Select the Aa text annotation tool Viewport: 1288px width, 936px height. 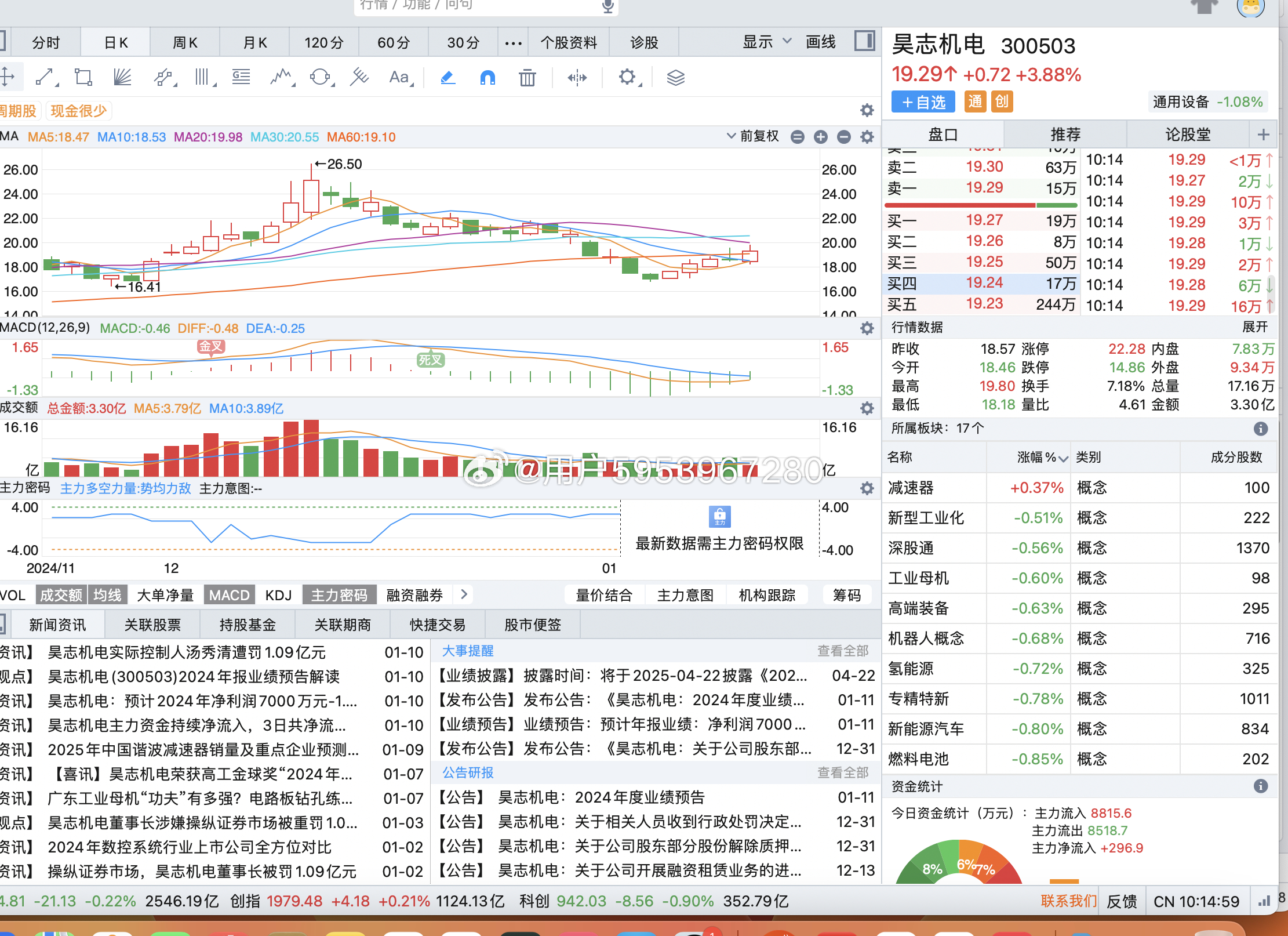tap(399, 77)
